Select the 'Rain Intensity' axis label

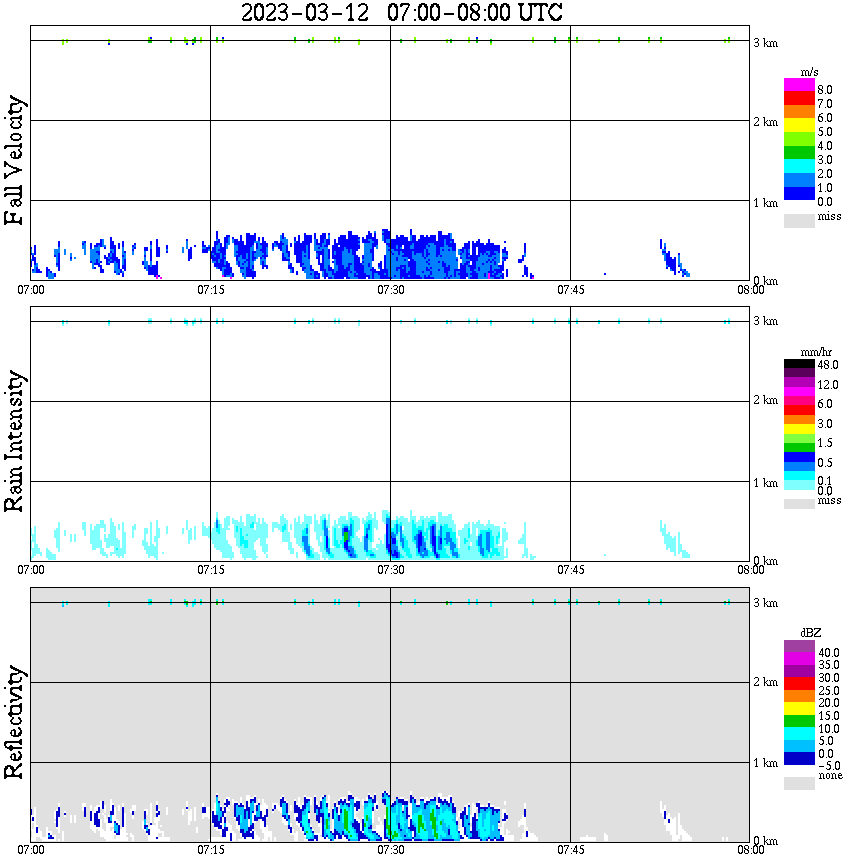tap(14, 441)
